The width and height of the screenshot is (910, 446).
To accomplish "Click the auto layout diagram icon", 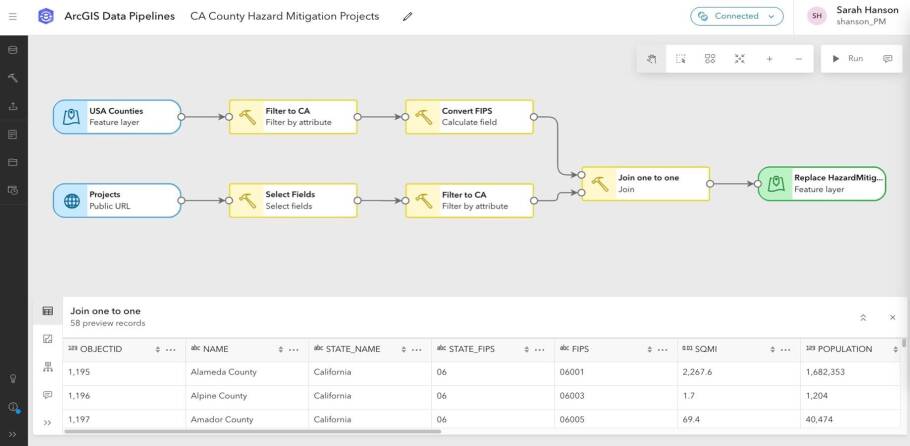I will [710, 59].
